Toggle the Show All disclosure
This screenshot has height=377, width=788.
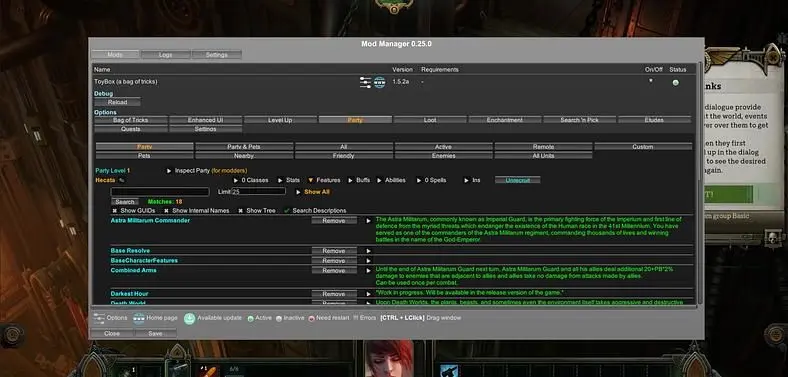(298, 192)
